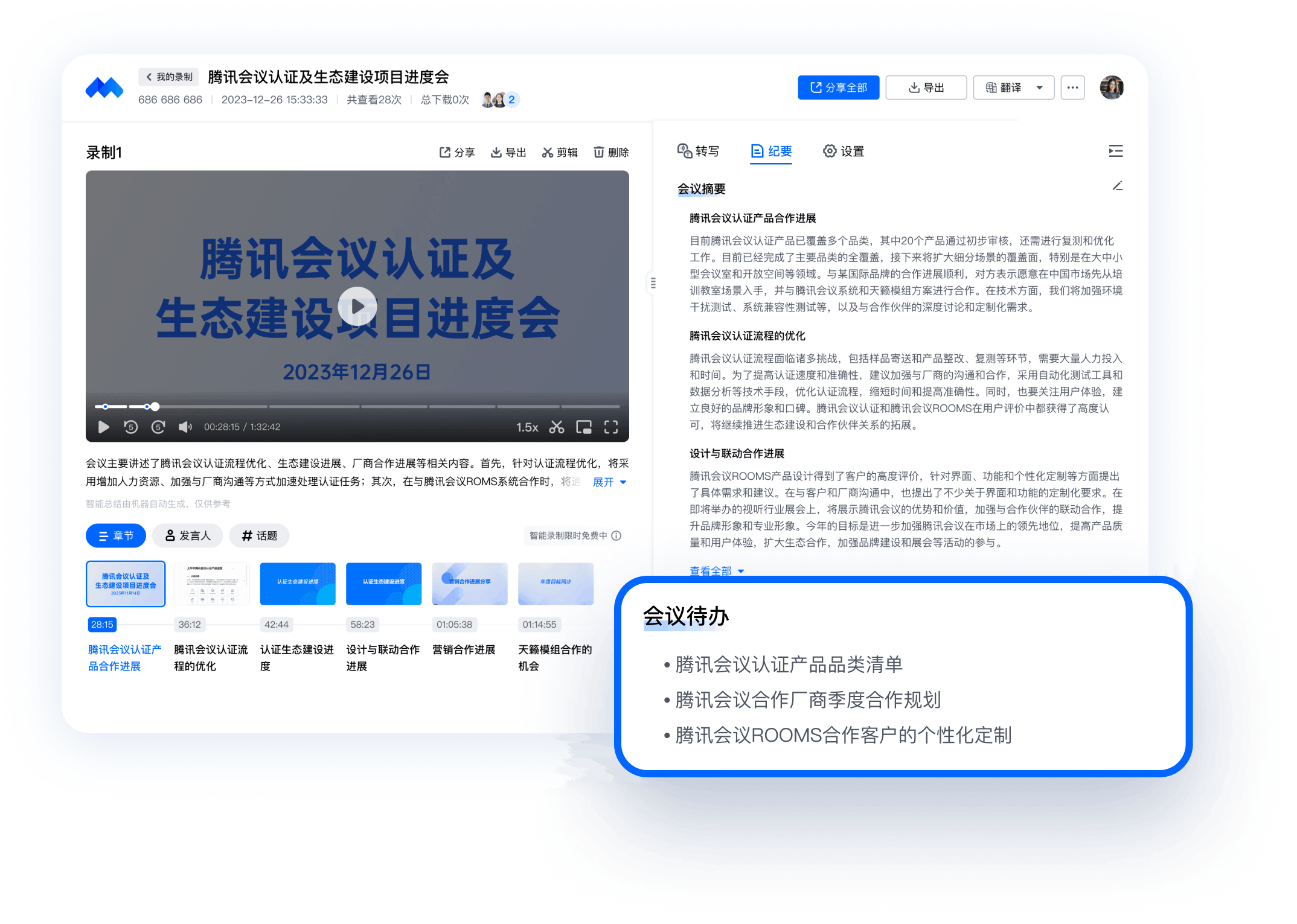Click chapter title 腾讯会议认证产品合作进展

point(124,658)
